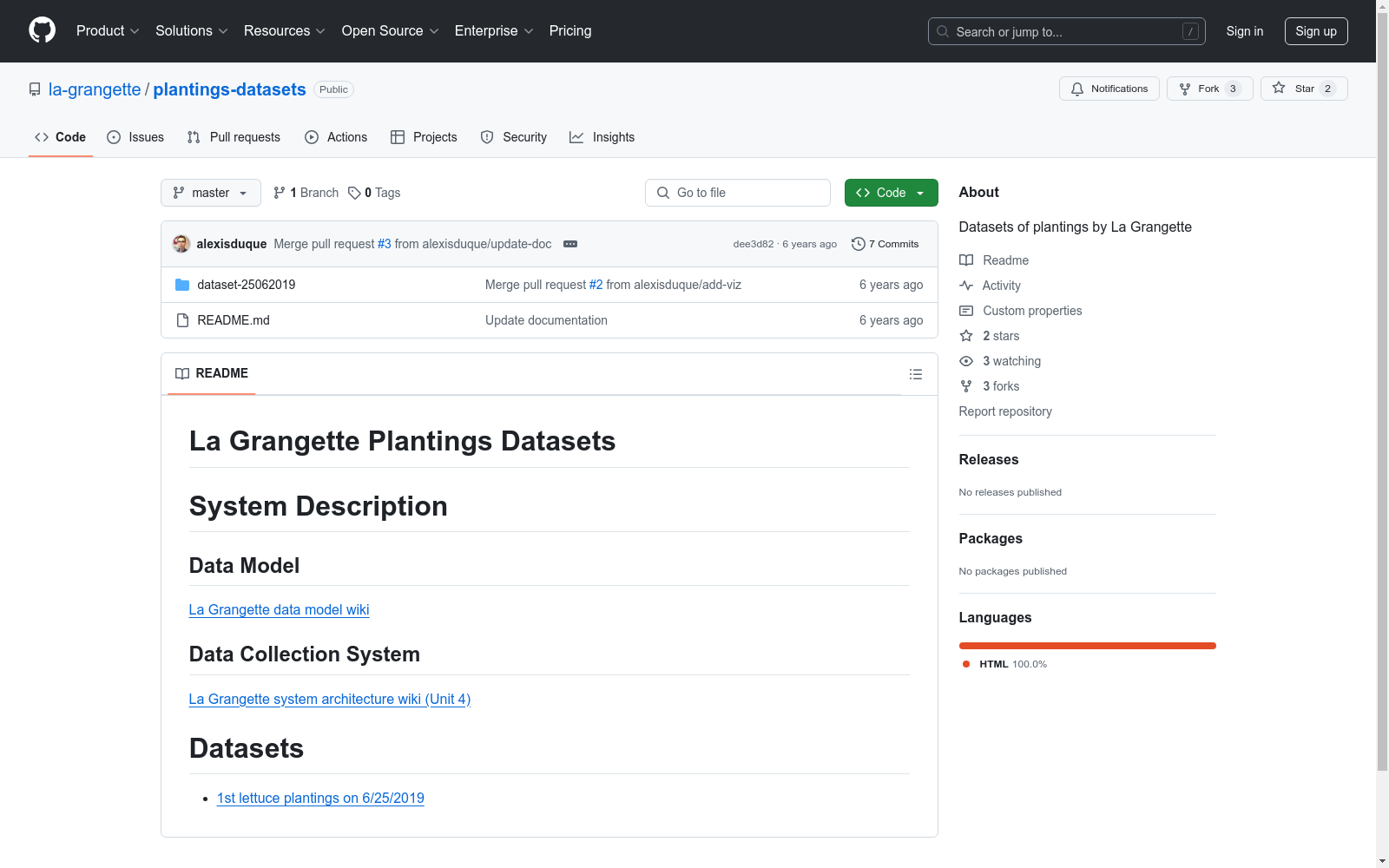Switch to the Issues tab

pyautogui.click(x=135, y=137)
